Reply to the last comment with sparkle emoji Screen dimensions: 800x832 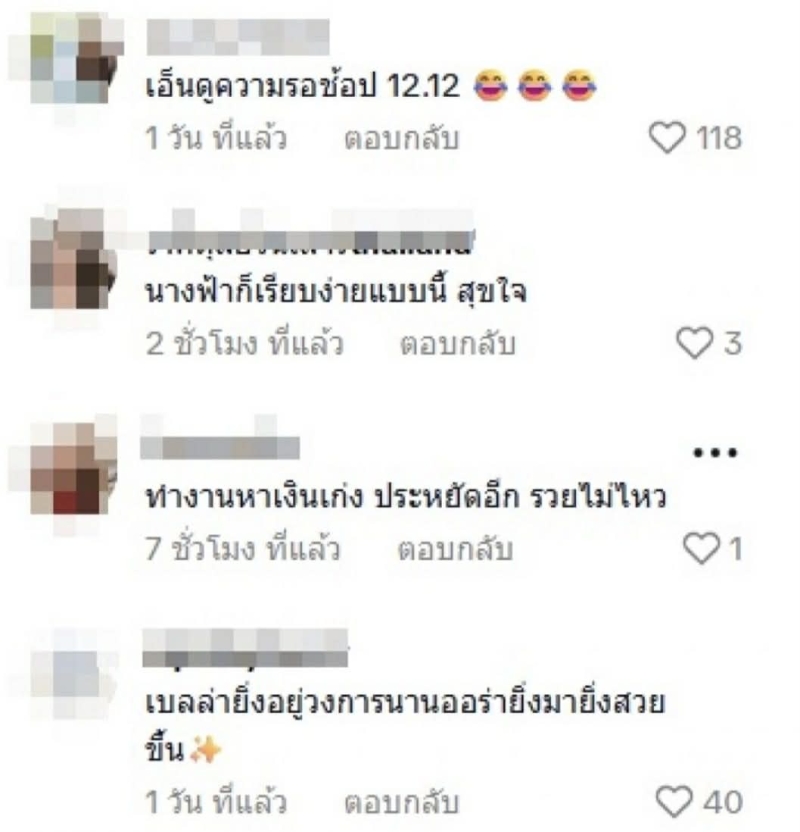click(x=401, y=803)
